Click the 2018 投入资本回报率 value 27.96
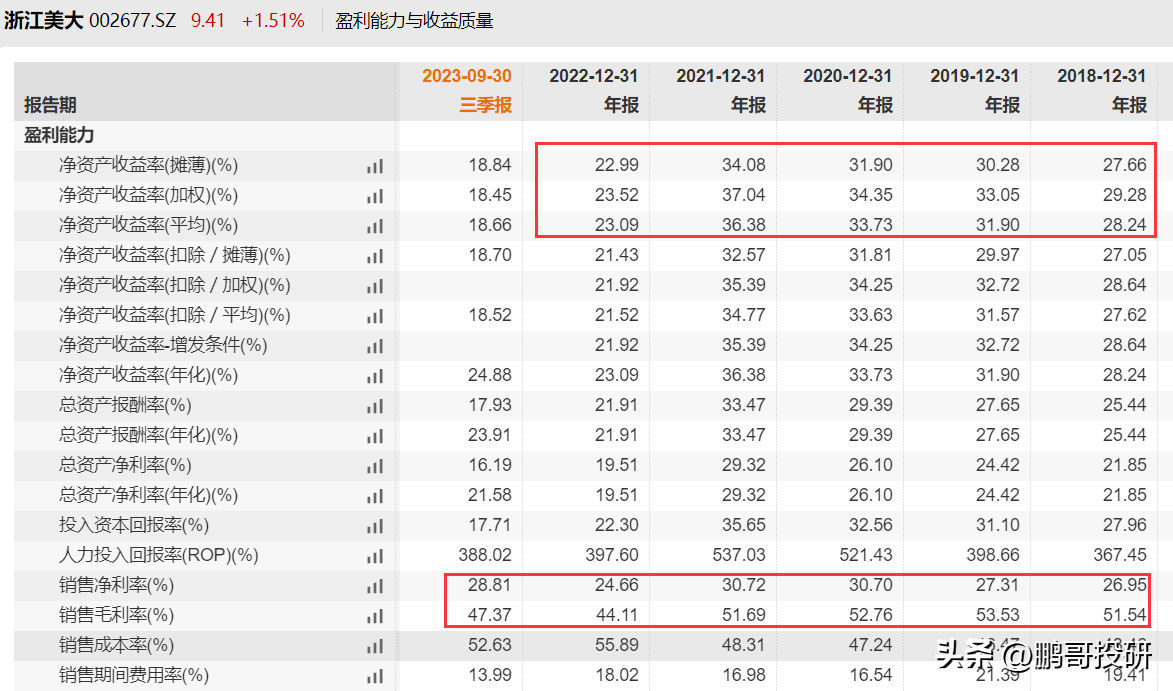1173x691 pixels. (1124, 525)
